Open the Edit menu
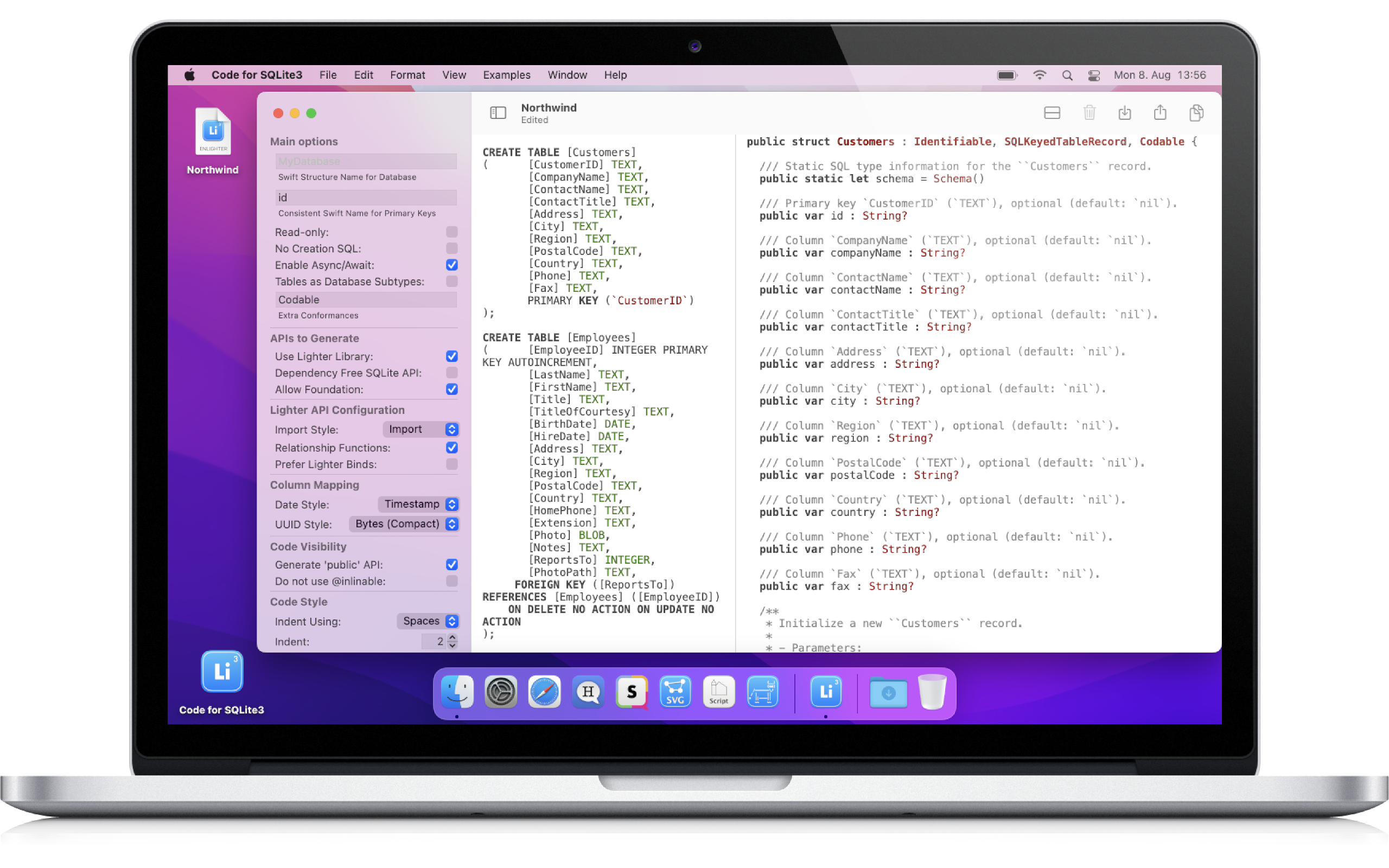1389x868 pixels. (364, 75)
